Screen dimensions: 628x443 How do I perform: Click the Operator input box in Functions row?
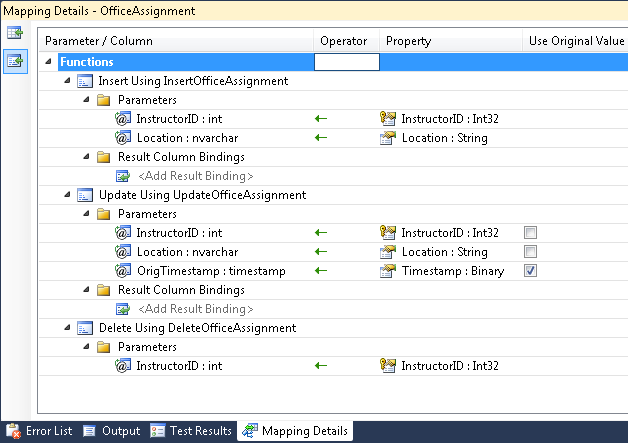tap(347, 62)
